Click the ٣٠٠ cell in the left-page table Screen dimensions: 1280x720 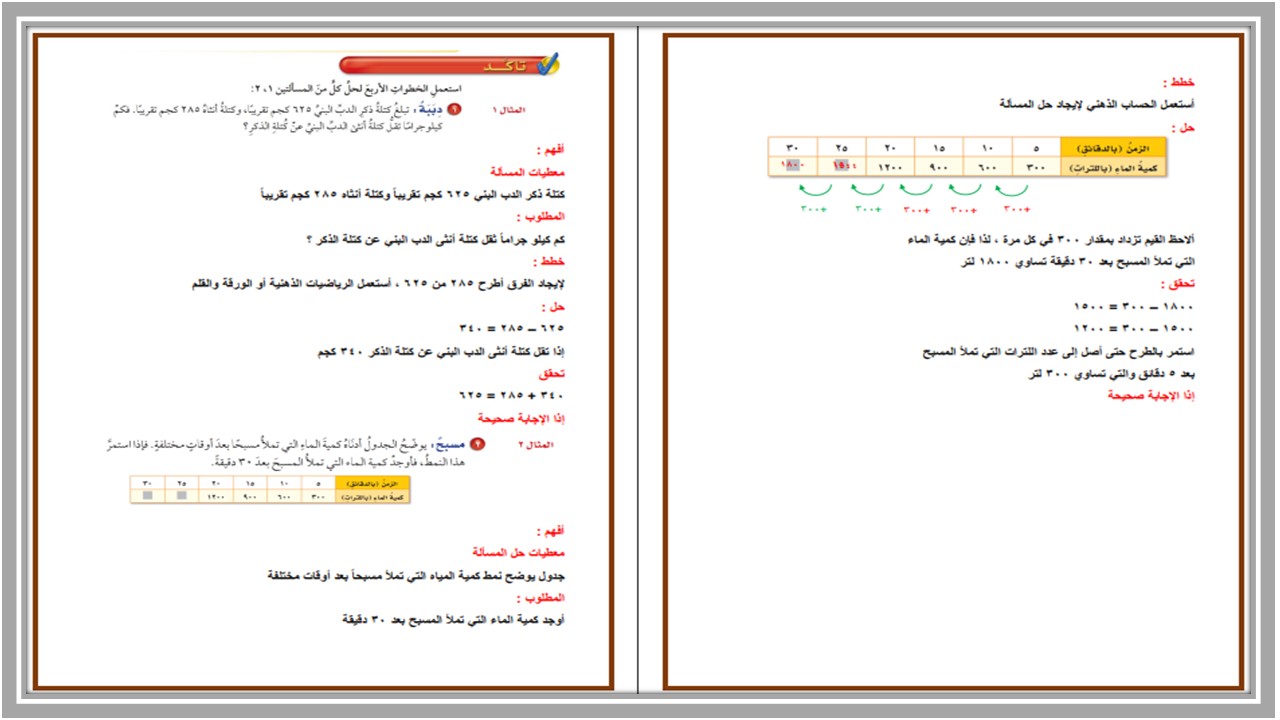(319, 496)
